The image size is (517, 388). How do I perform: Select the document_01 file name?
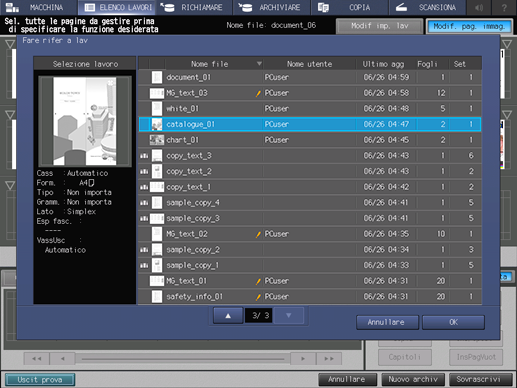click(x=188, y=77)
